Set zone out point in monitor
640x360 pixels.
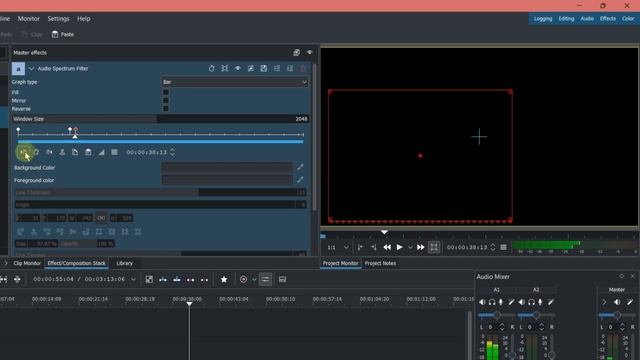(373, 247)
